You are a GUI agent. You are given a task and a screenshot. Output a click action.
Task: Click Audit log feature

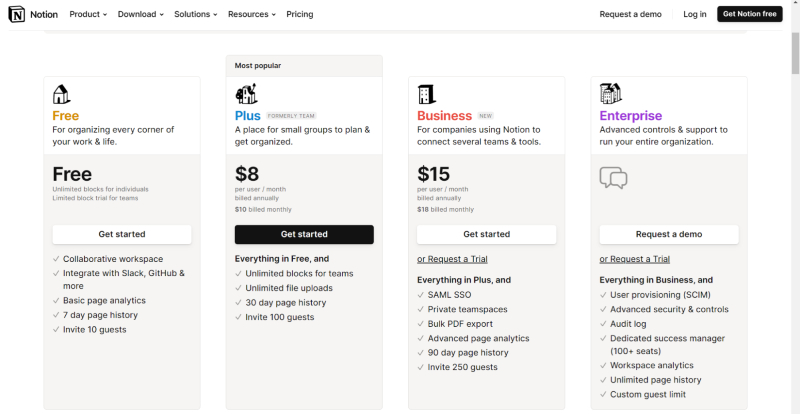click(x=628, y=324)
